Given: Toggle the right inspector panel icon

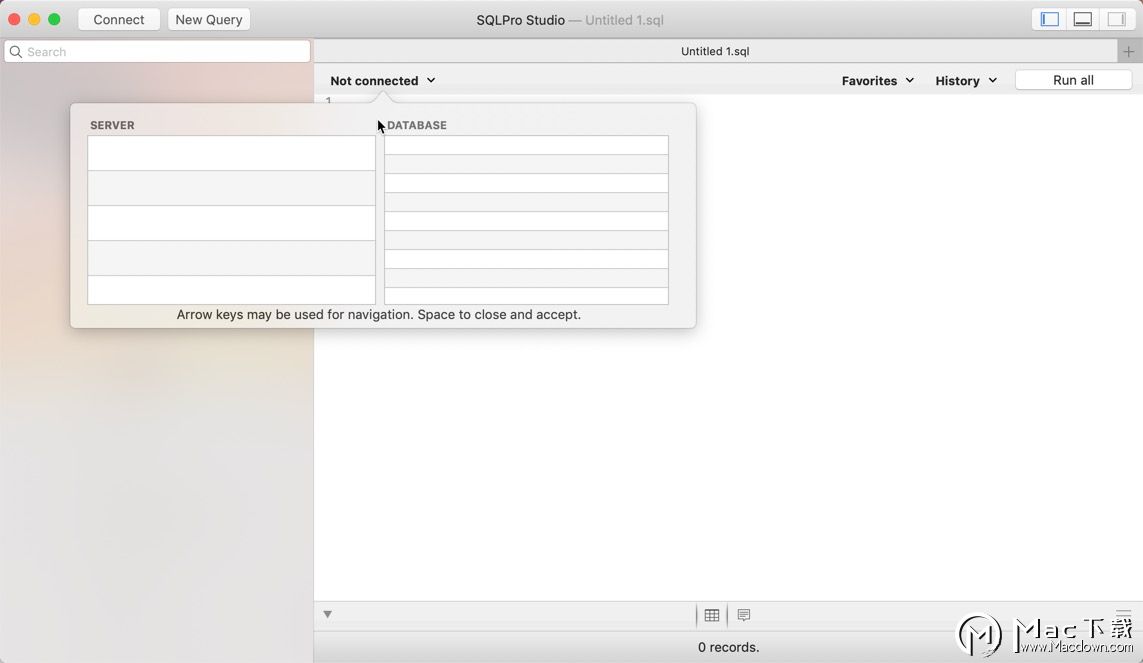Looking at the screenshot, I should tap(1116, 20).
